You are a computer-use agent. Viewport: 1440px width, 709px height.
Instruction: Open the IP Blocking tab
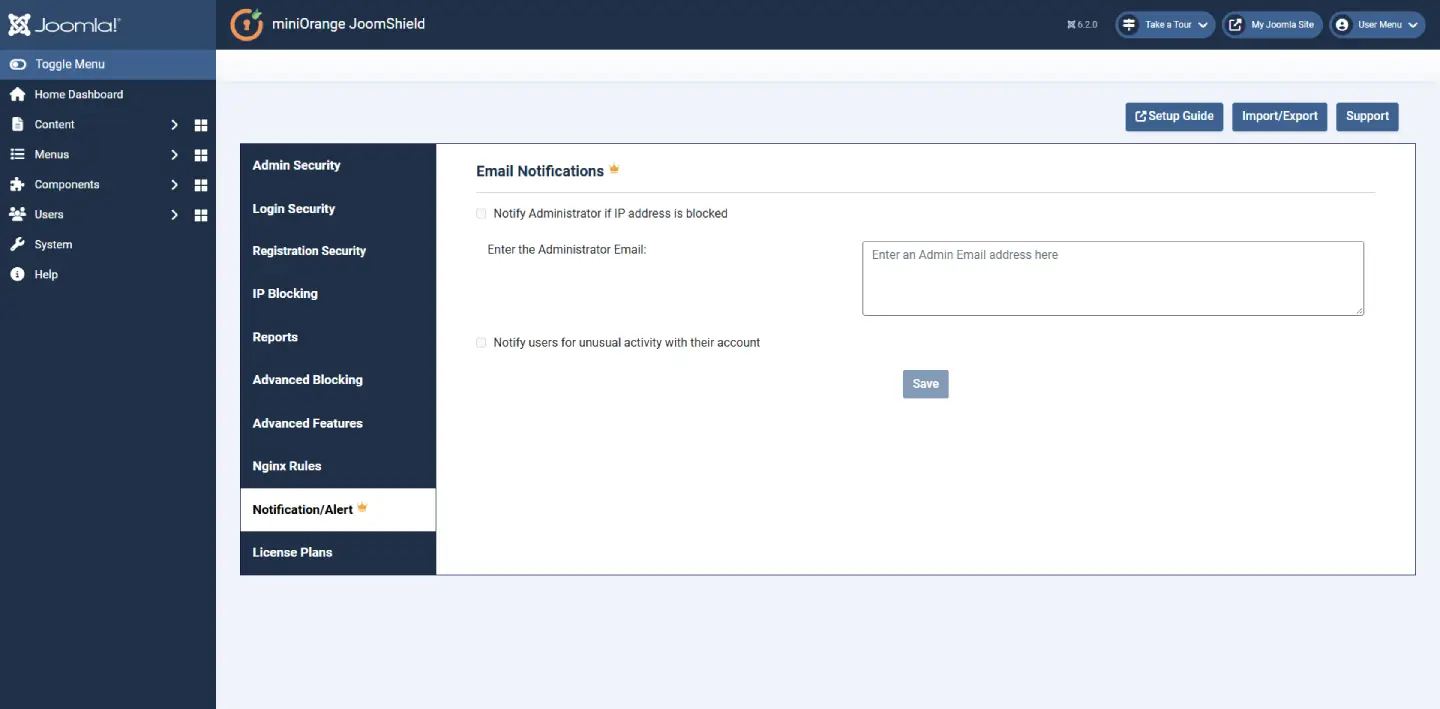coord(338,294)
